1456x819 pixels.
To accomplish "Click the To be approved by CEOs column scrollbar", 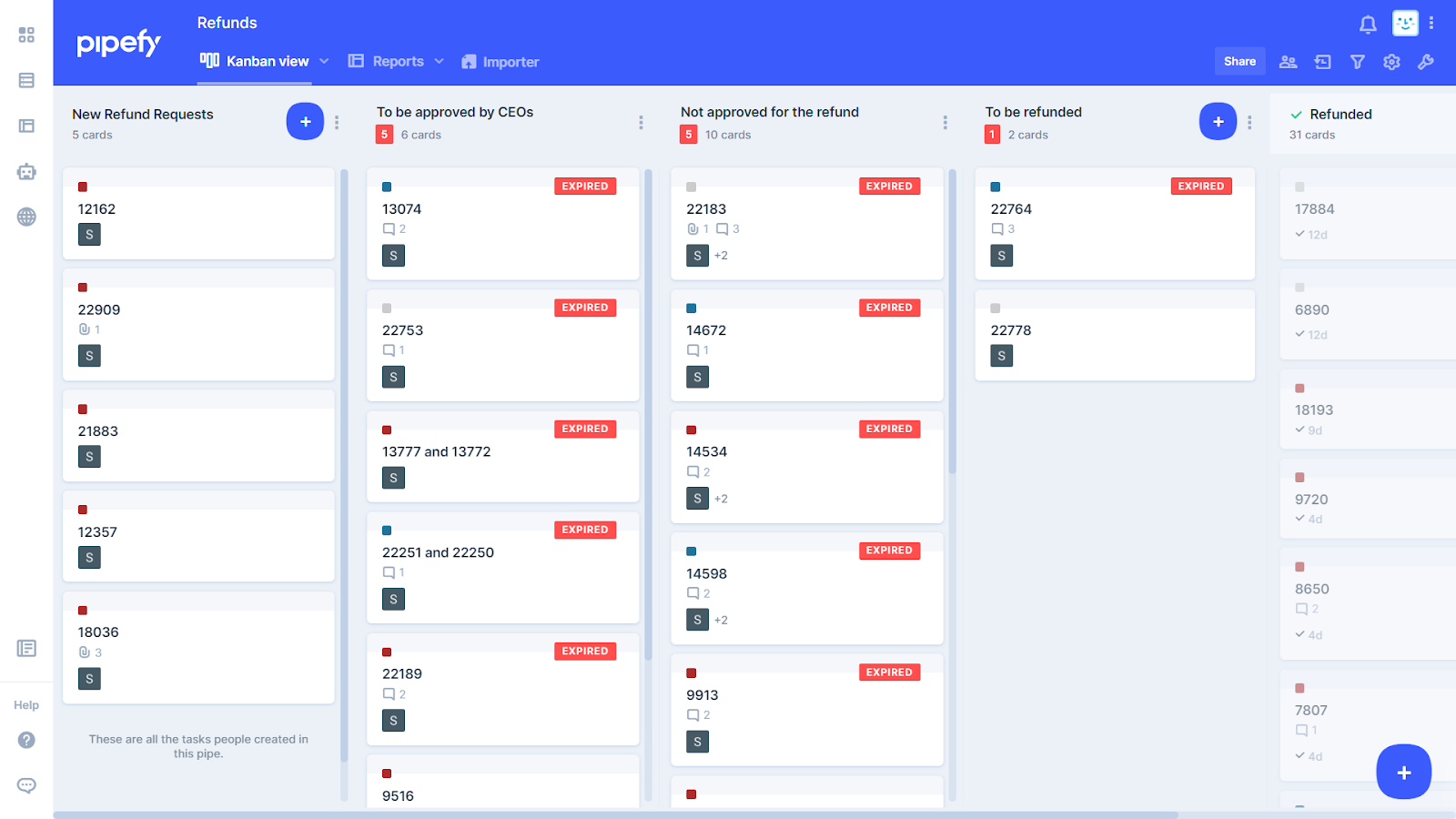I will pos(649,414).
